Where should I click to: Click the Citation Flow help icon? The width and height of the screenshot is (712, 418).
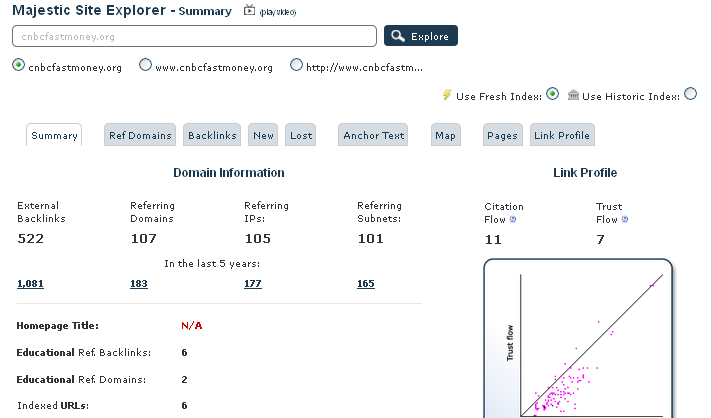(x=513, y=219)
